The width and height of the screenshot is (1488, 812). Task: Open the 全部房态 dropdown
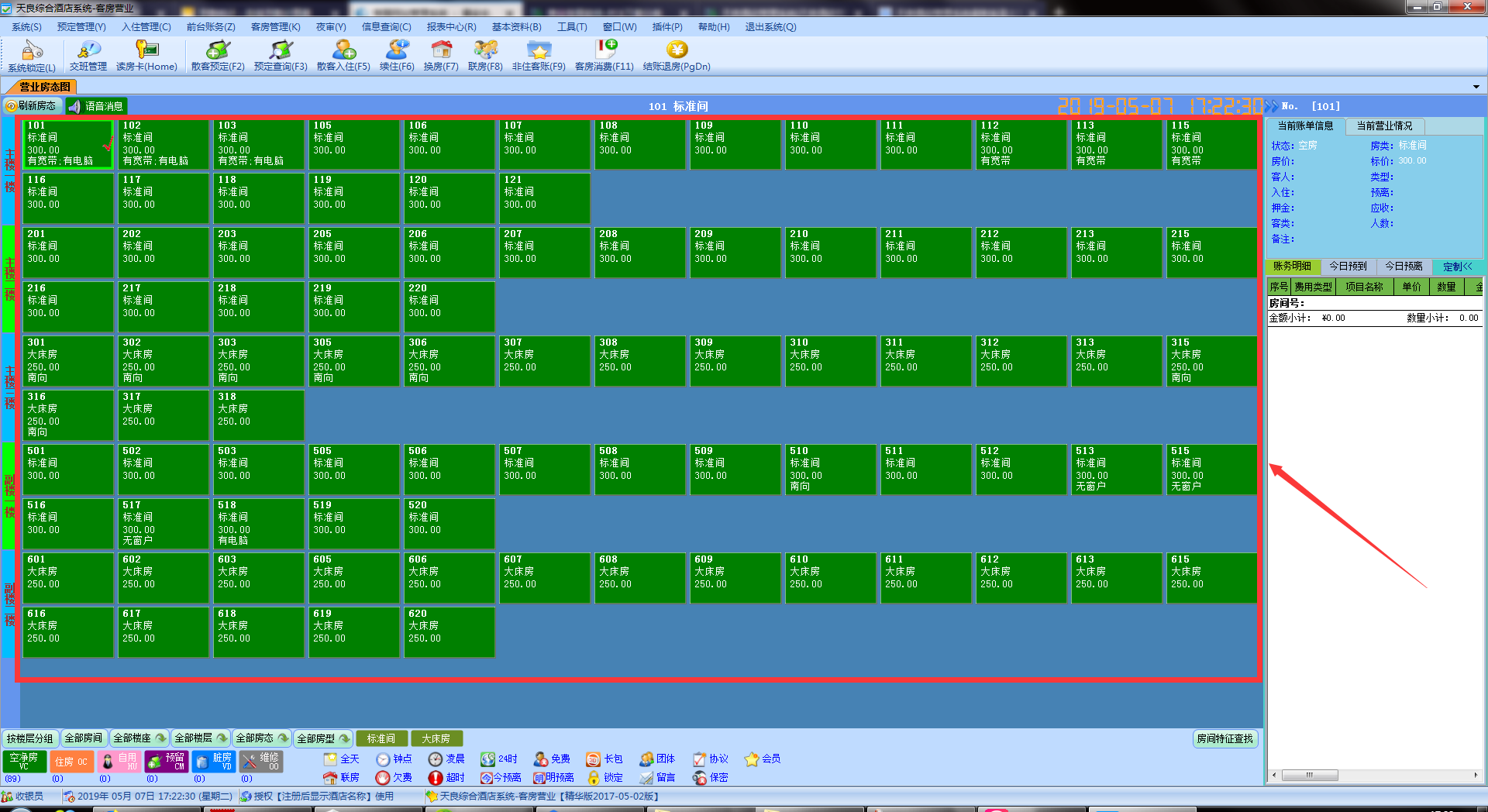coord(261,738)
